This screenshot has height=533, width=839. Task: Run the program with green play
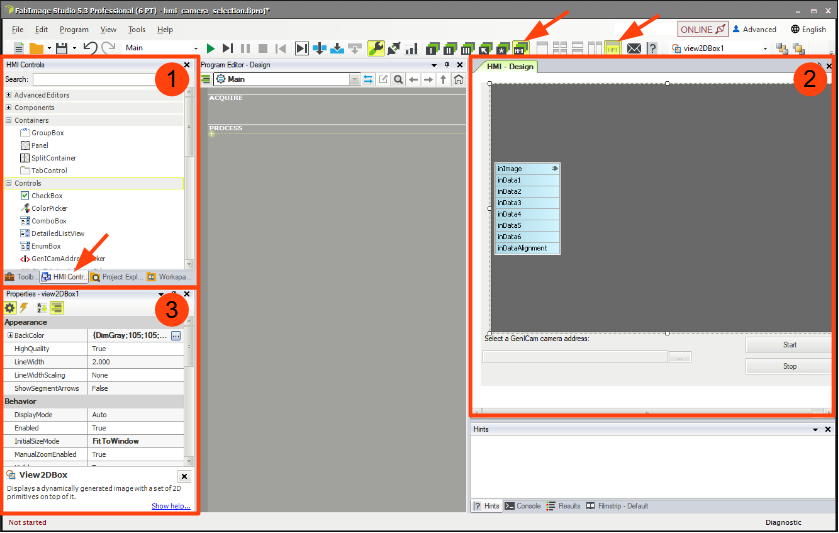(x=210, y=49)
